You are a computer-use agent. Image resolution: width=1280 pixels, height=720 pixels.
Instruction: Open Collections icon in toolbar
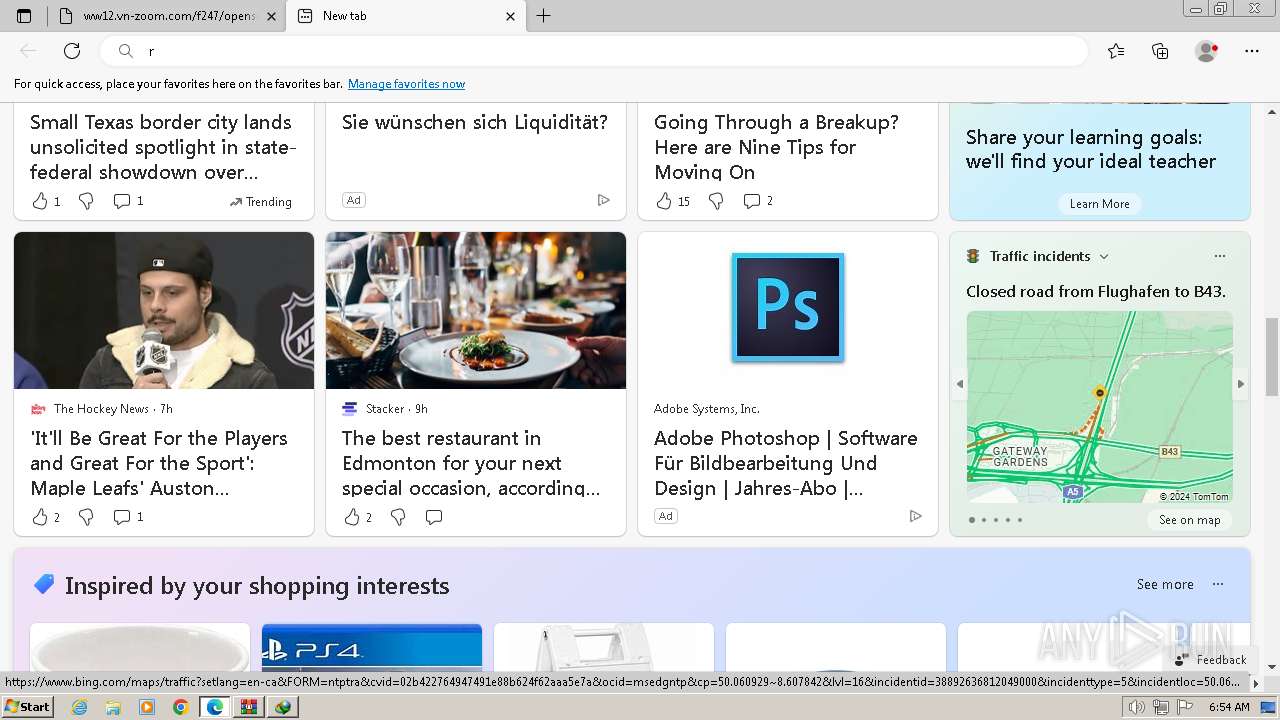[1160, 51]
